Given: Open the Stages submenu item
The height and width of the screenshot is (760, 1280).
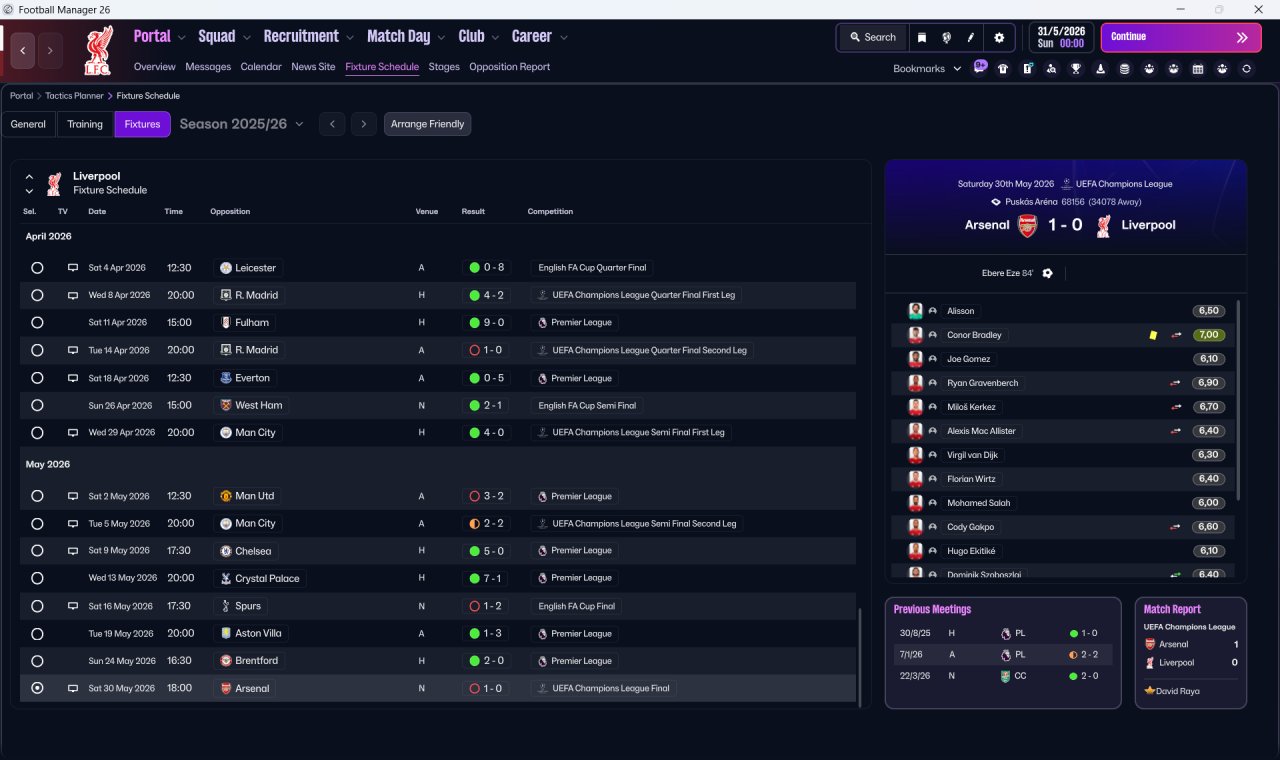Looking at the screenshot, I should (x=444, y=67).
